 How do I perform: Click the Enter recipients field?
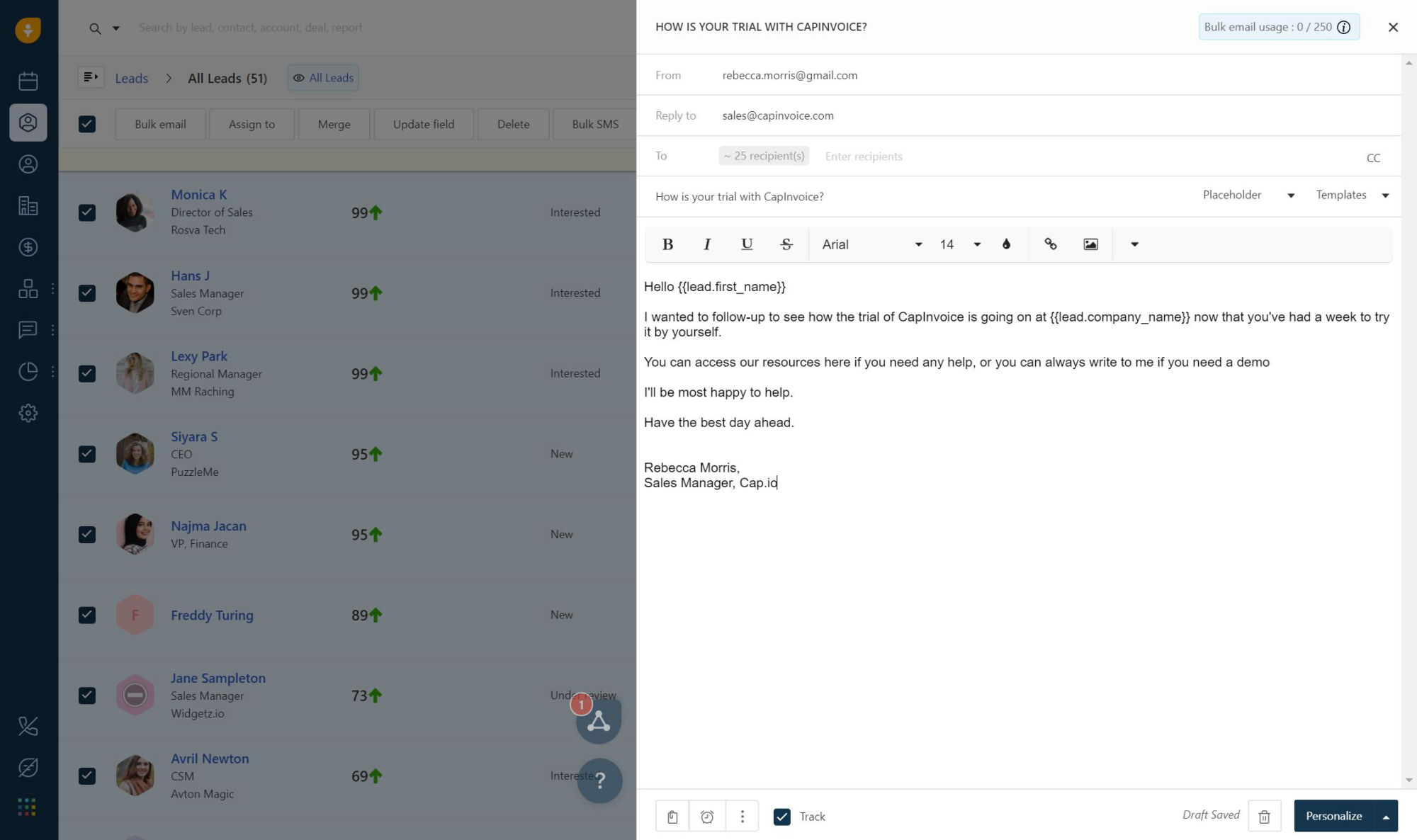(864, 157)
